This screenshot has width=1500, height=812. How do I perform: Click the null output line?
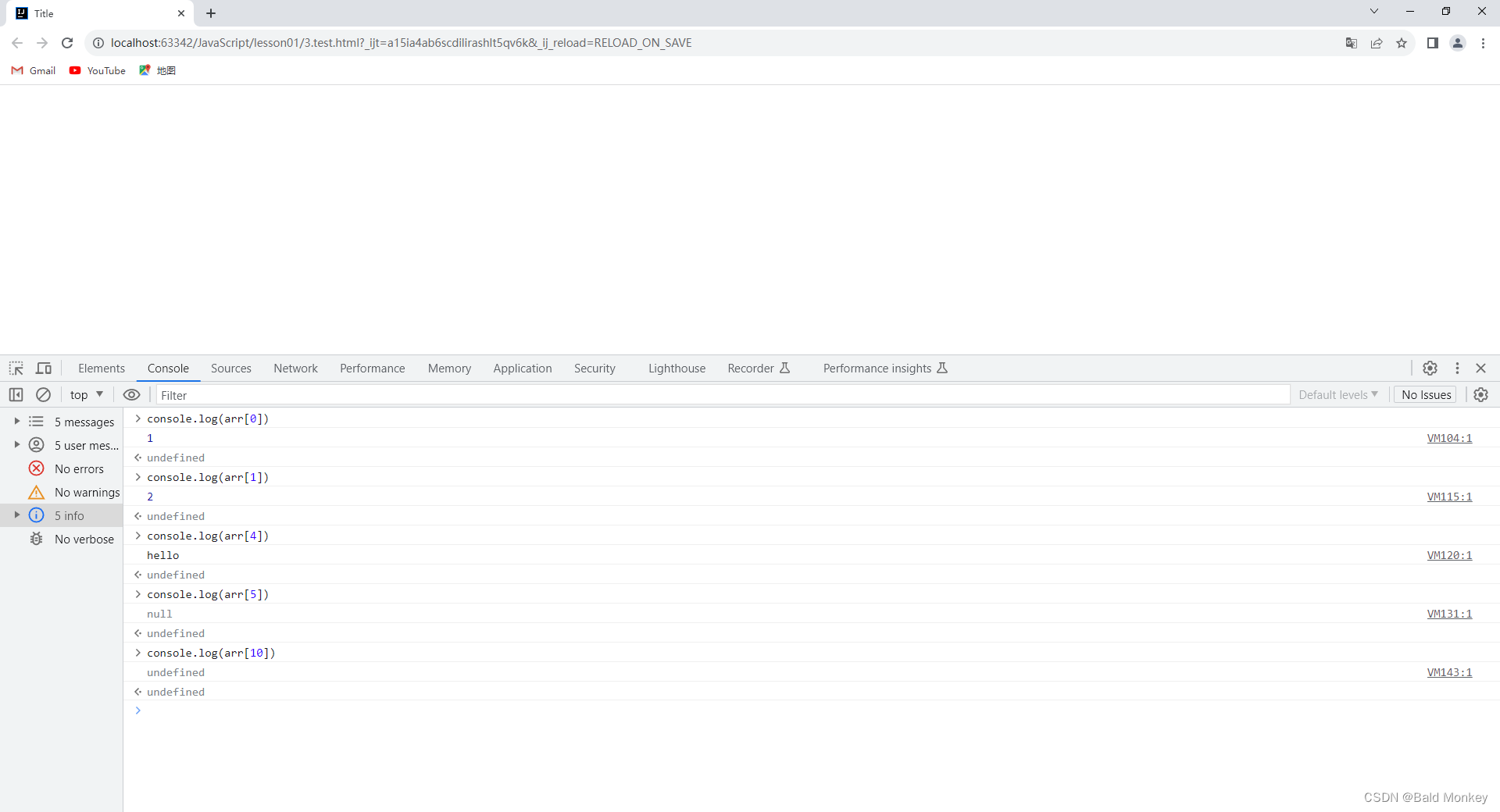click(159, 614)
